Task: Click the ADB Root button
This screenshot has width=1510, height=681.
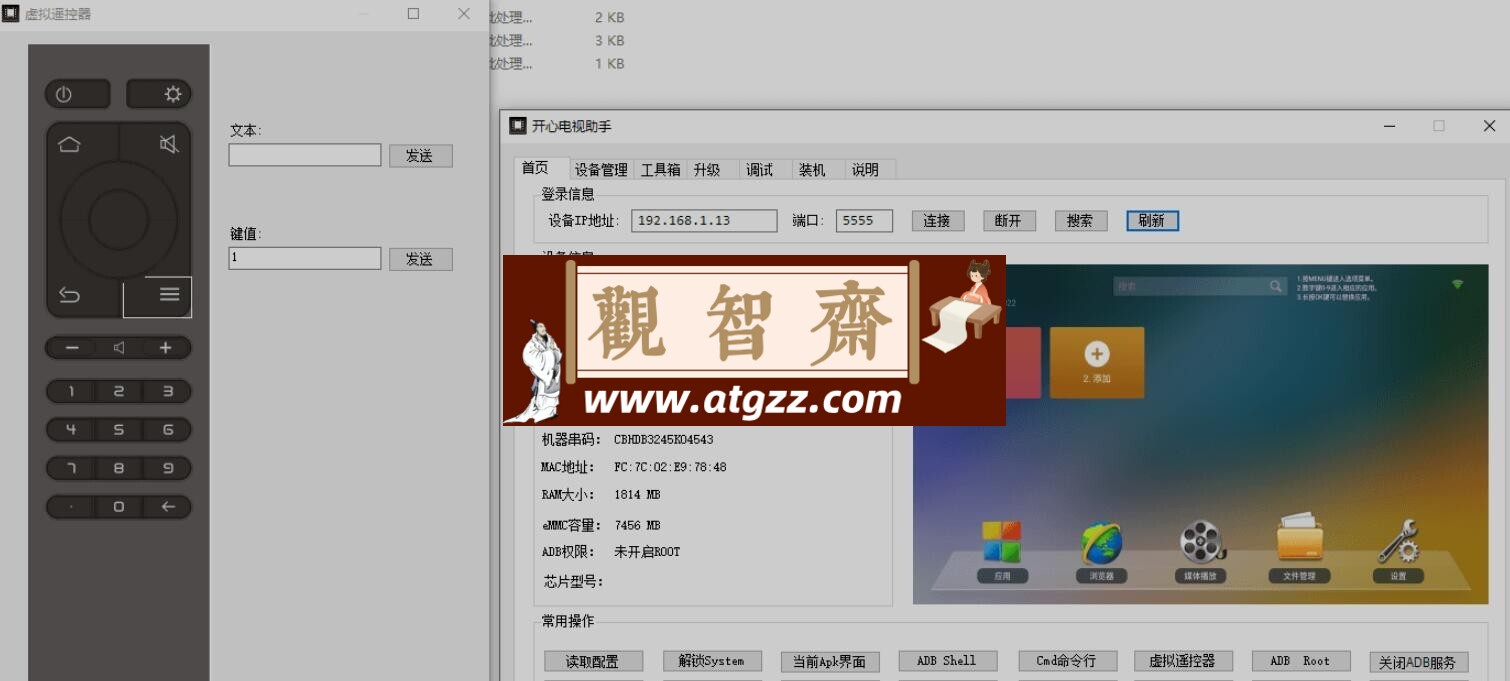Action: pyautogui.click(x=1301, y=661)
